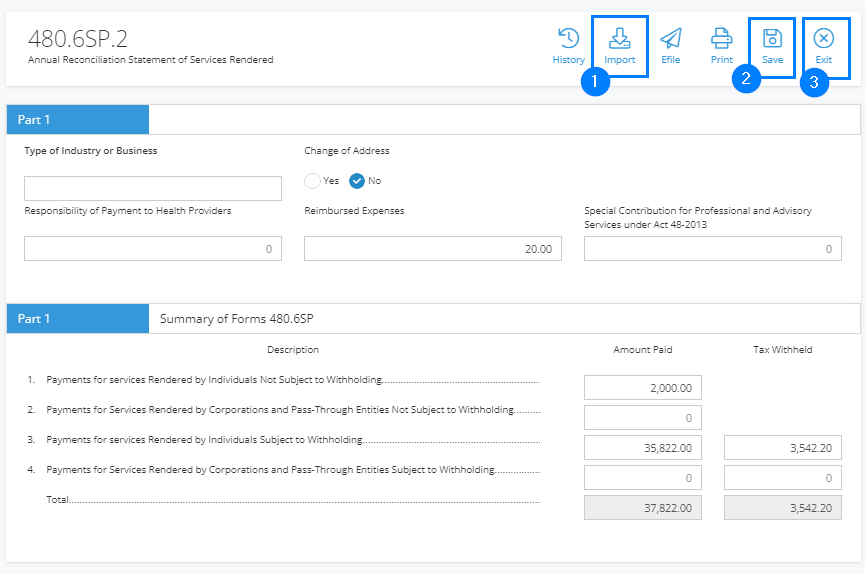Viewport: 865px width, 574px height.
Task: Click the 480.6SP.2 form title
Action: coord(78,39)
